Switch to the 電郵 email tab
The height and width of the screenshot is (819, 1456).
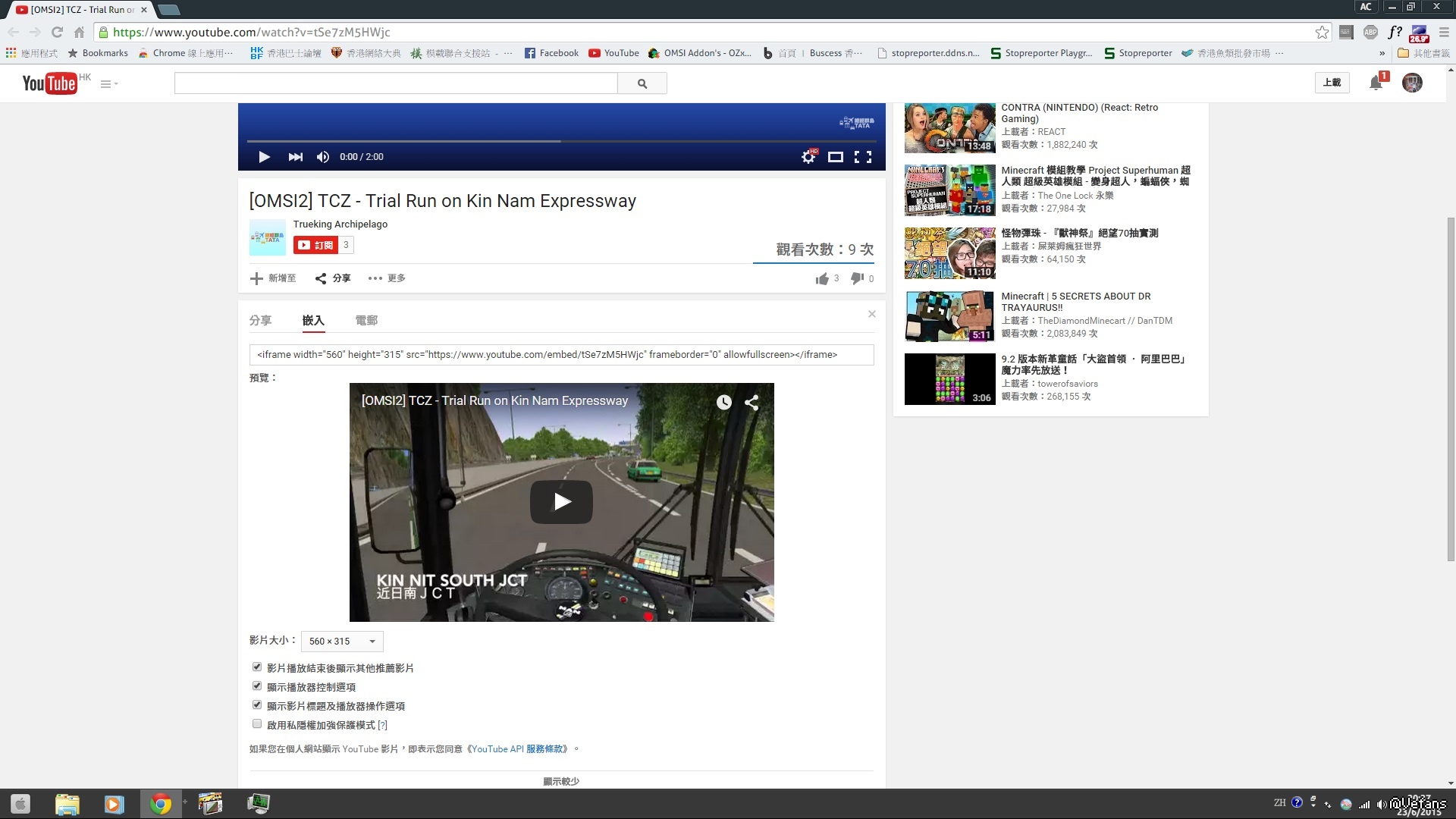click(x=366, y=320)
